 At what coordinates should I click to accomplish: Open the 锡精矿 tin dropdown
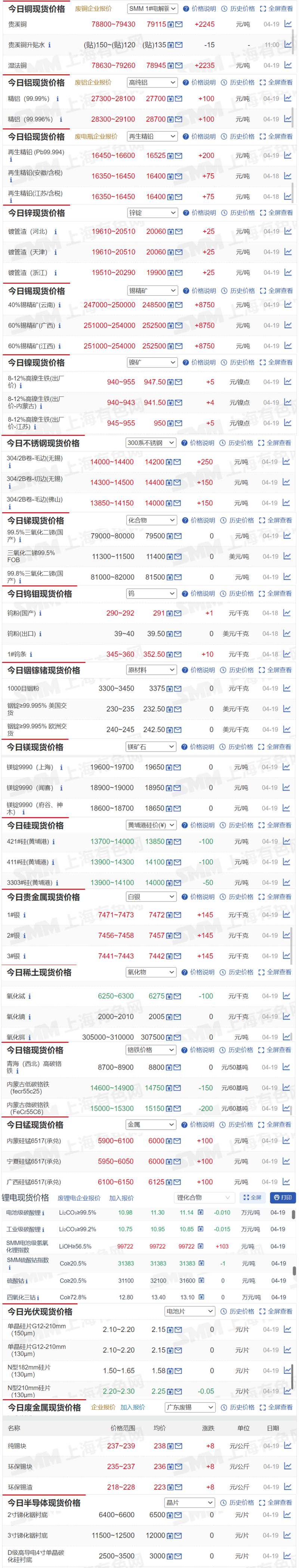click(x=152, y=291)
